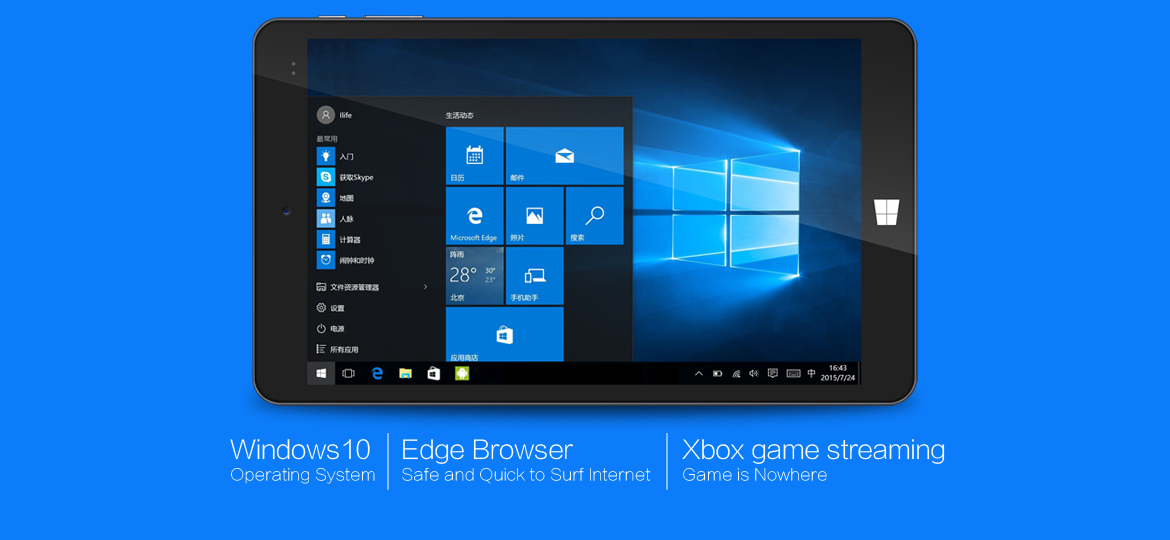This screenshot has width=1170, height=540.
Task: Open File Explorer from the taskbar
Action: coord(405,374)
